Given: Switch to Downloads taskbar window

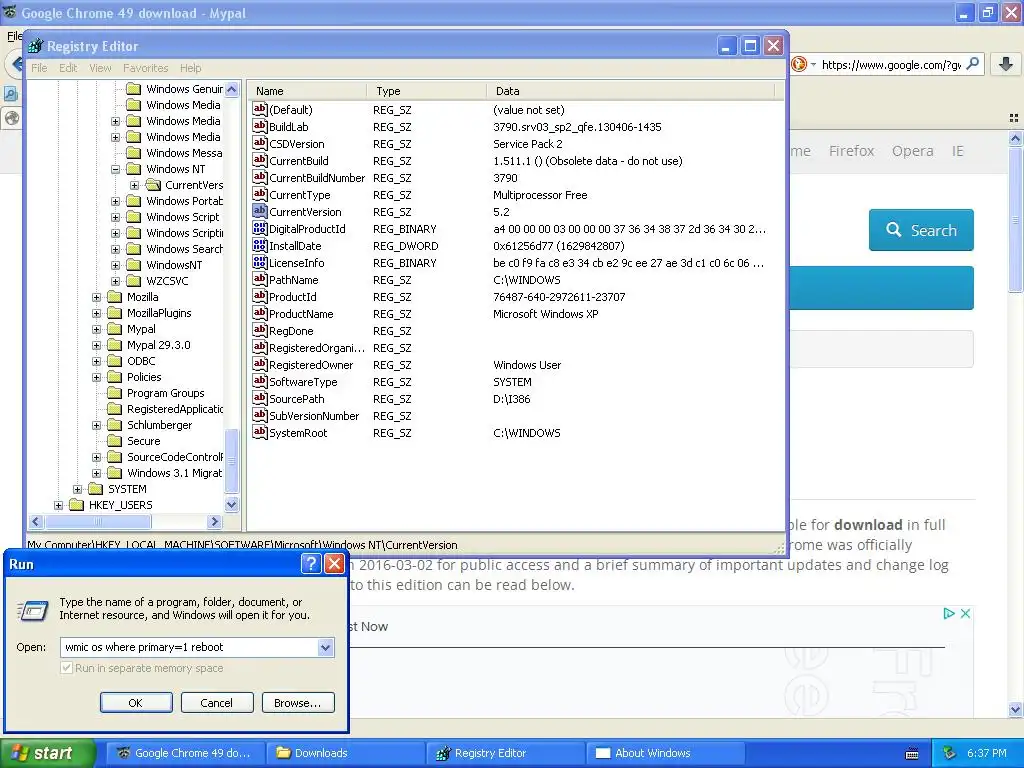Looking at the screenshot, I should [345, 753].
